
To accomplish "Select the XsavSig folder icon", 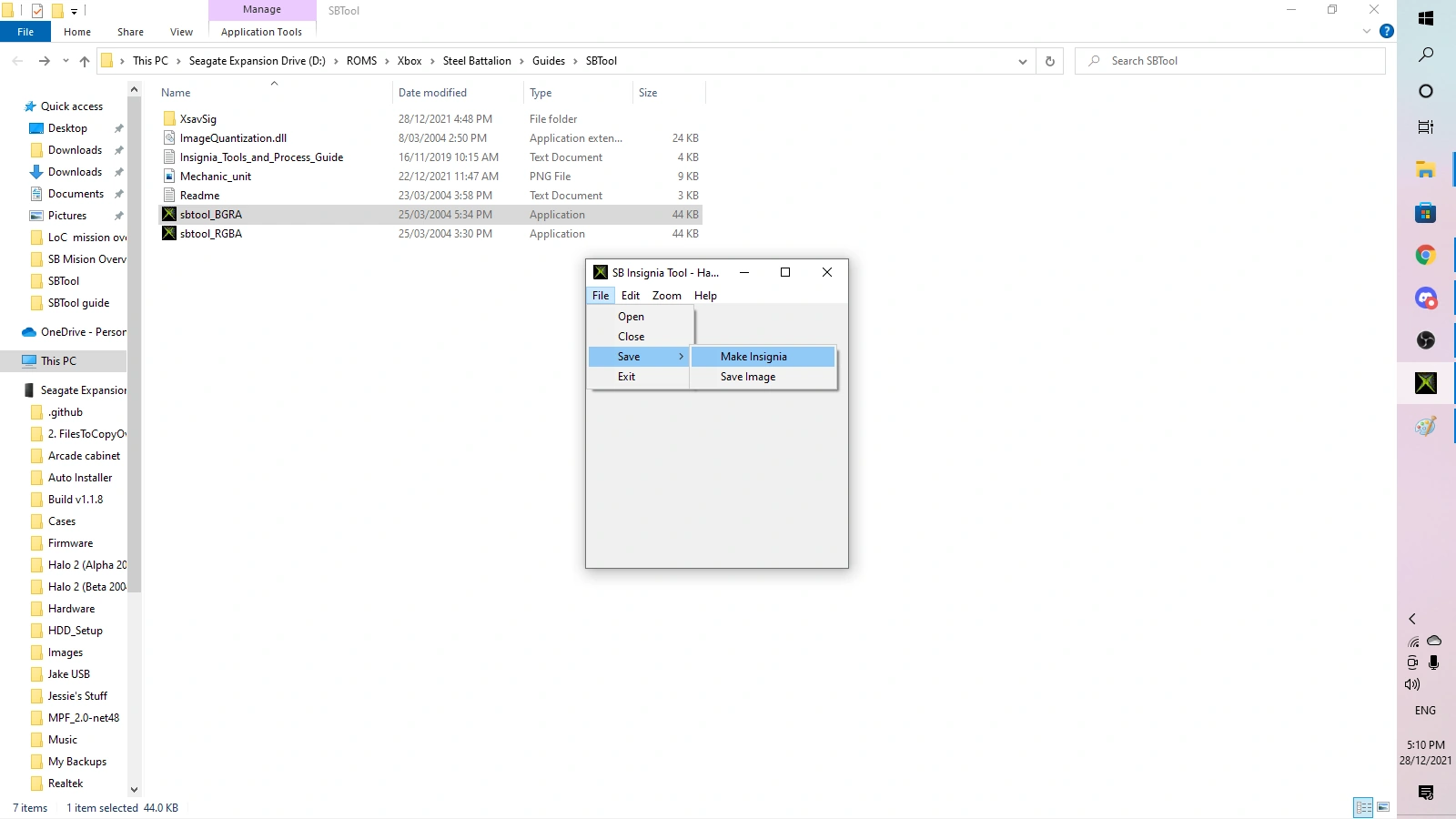I will 169,119.
